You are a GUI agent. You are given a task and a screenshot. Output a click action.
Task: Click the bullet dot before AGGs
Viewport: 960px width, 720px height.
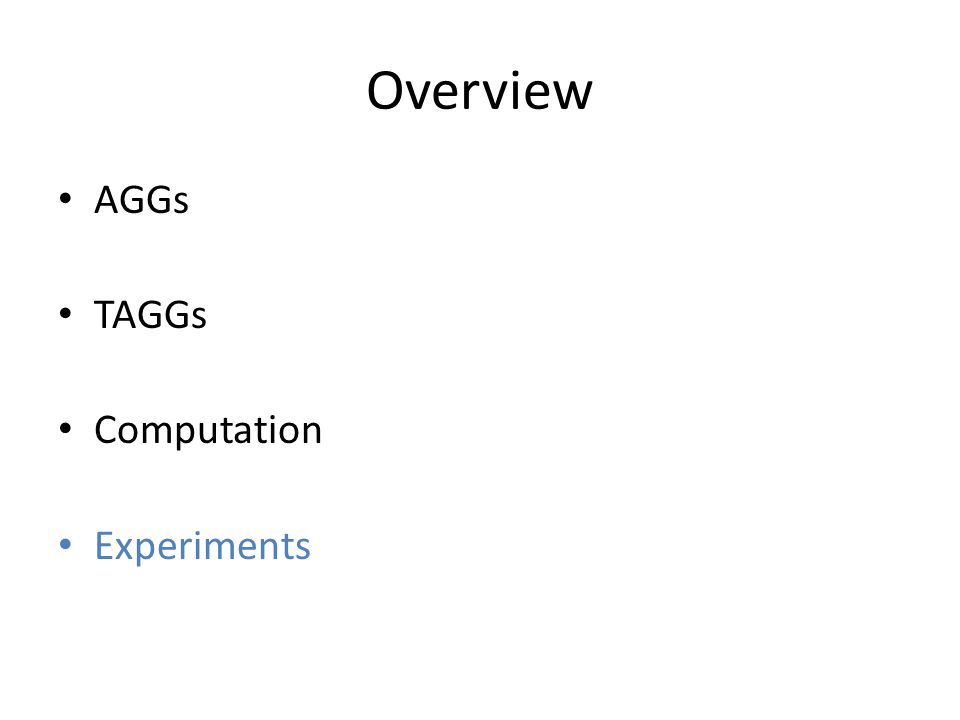[x=66, y=198]
